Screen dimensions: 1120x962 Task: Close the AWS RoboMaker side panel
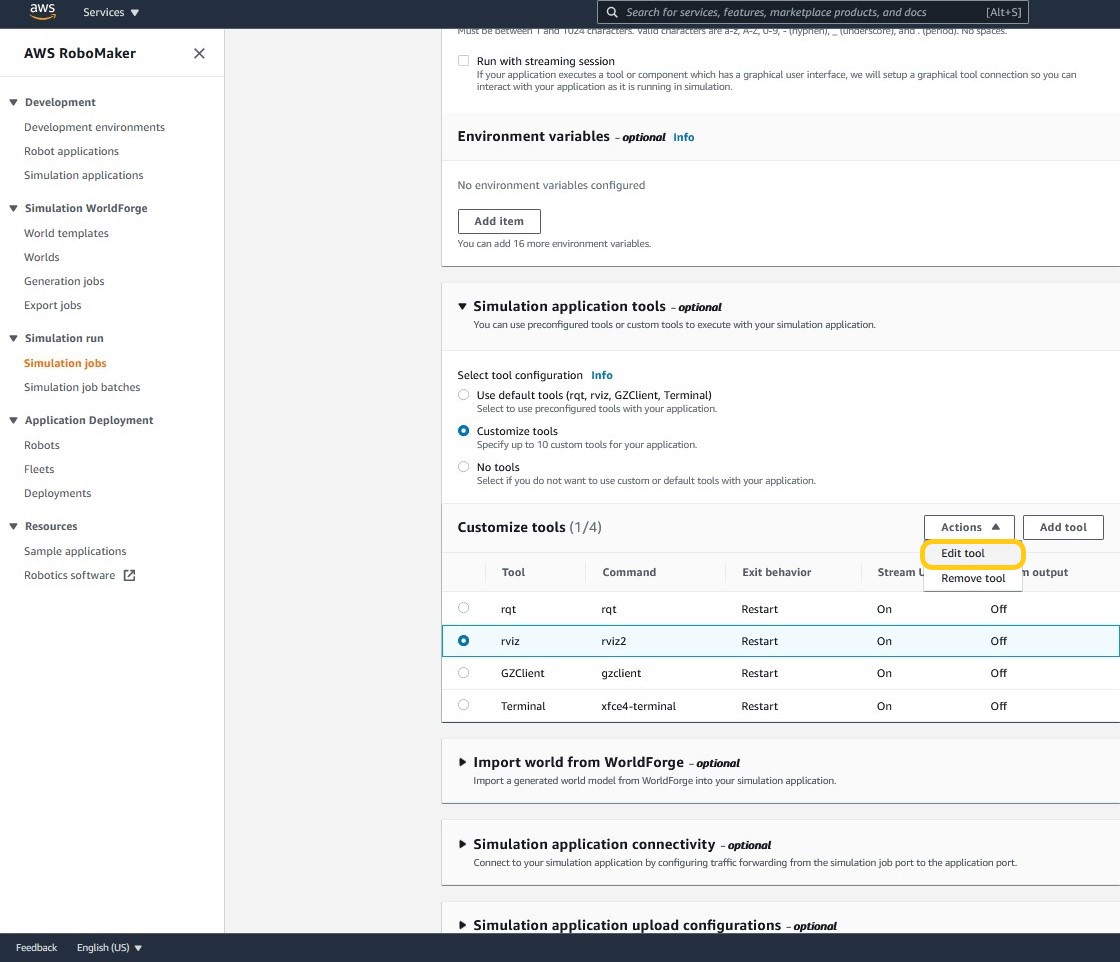coord(199,54)
